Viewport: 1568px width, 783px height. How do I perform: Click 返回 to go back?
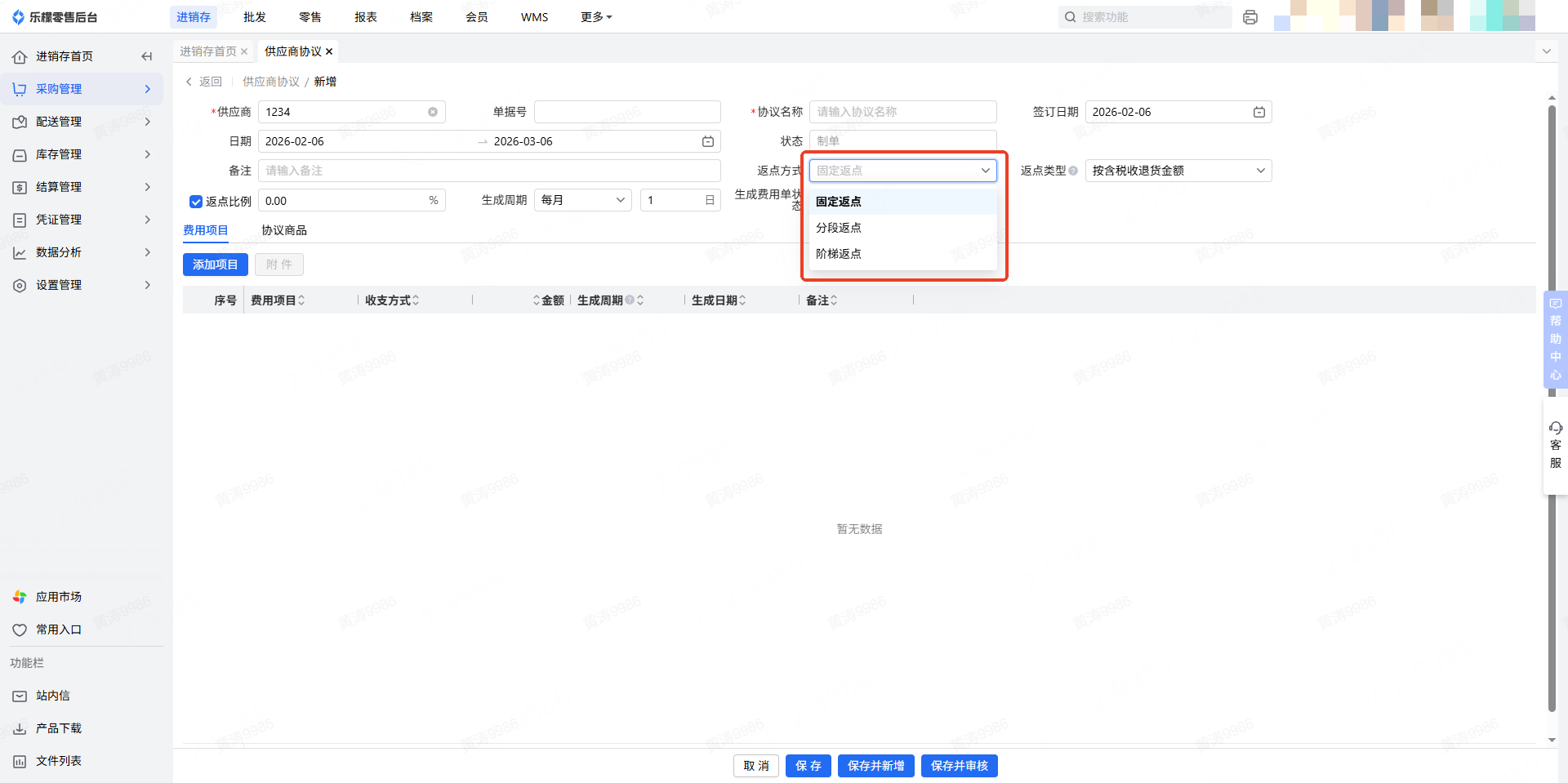pos(204,82)
